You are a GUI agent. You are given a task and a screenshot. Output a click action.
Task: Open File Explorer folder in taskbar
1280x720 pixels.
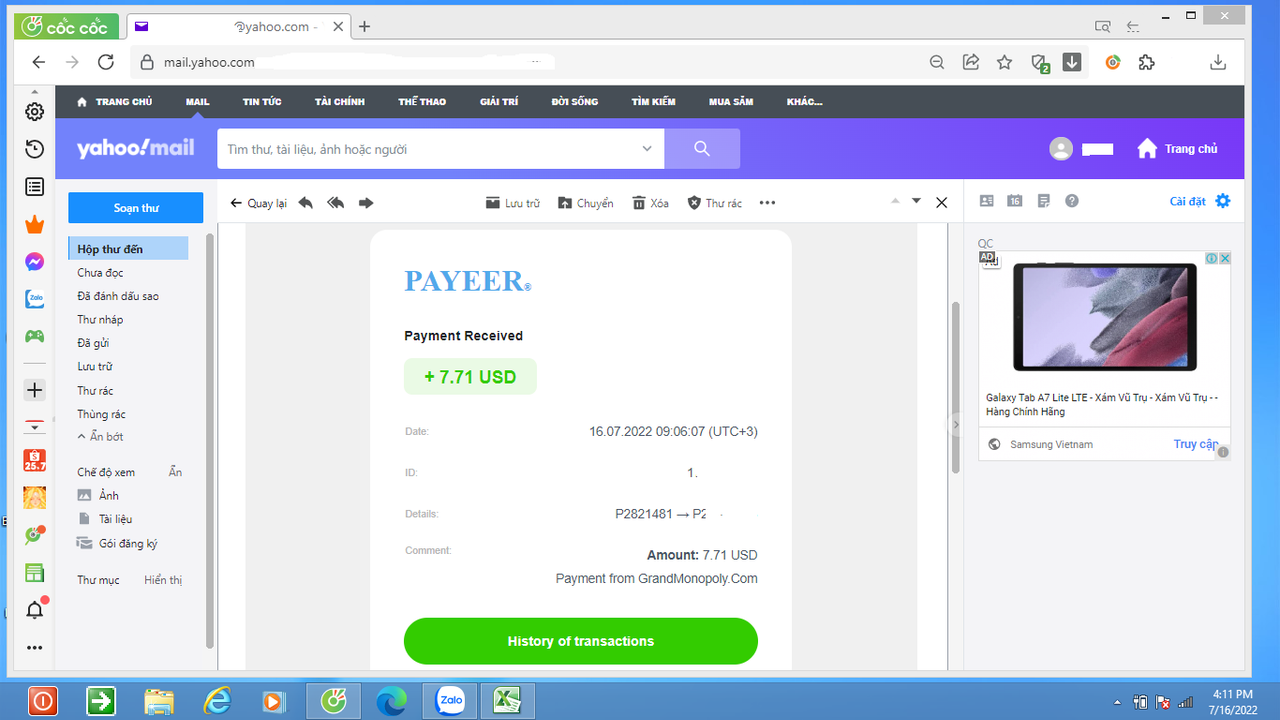pos(159,701)
